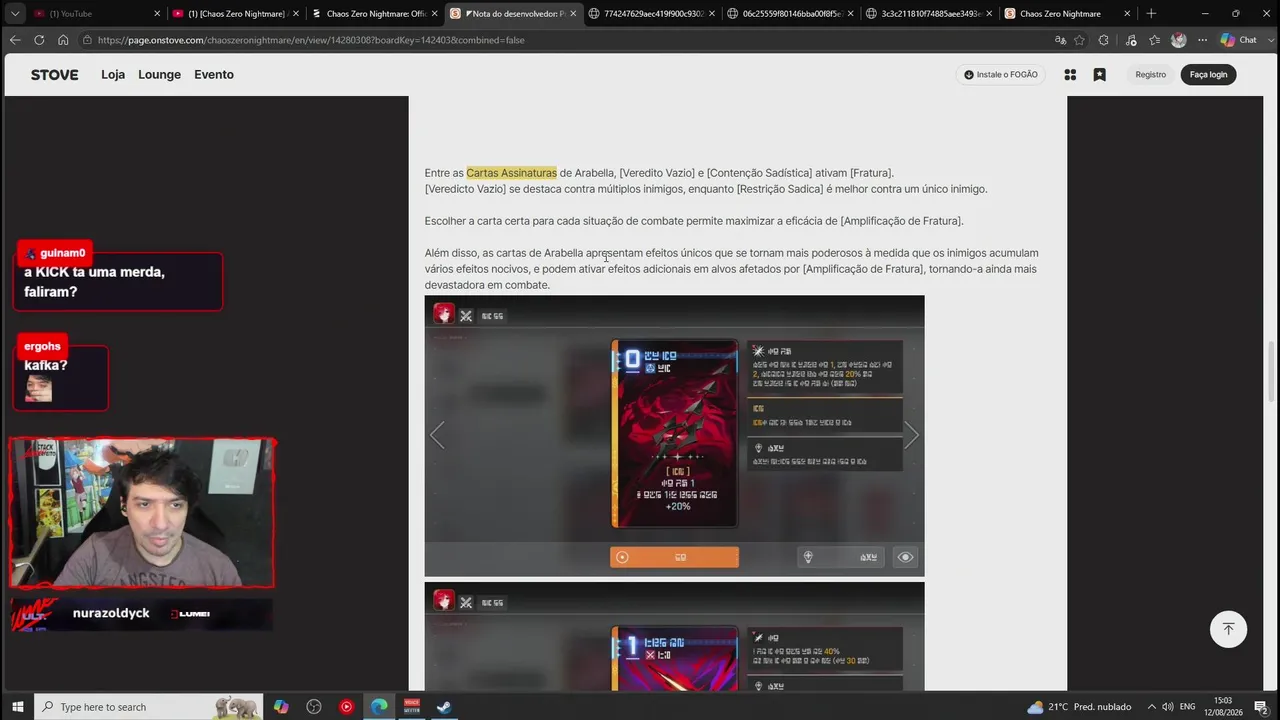Open the Evento menu item
The height and width of the screenshot is (720, 1280).
(214, 75)
